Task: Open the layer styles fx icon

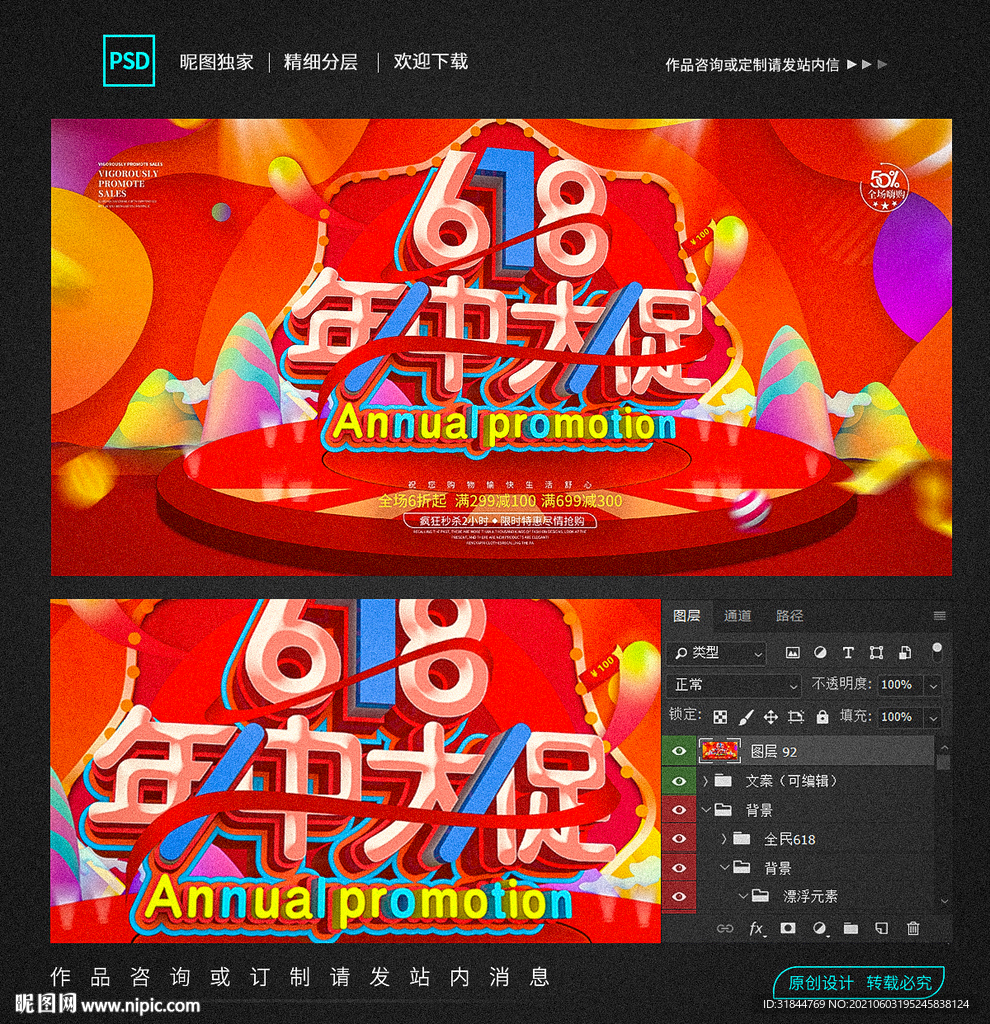Action: click(755, 929)
